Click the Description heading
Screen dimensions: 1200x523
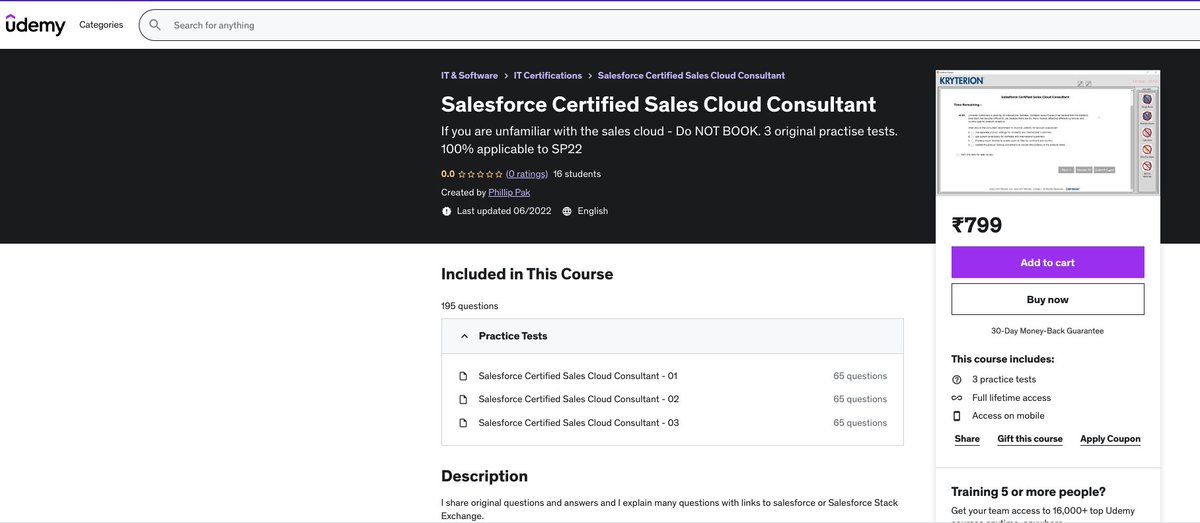tap(484, 476)
